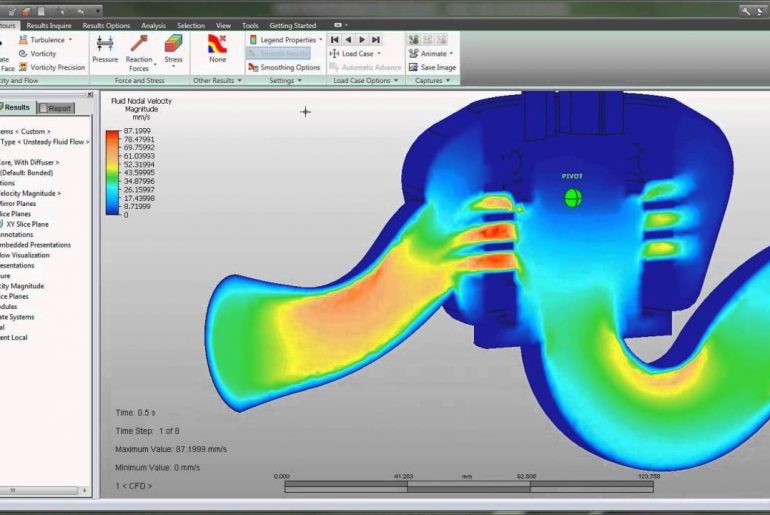Click the Pressure results icon
Image resolution: width=770 pixels, height=515 pixels.
coord(105,48)
